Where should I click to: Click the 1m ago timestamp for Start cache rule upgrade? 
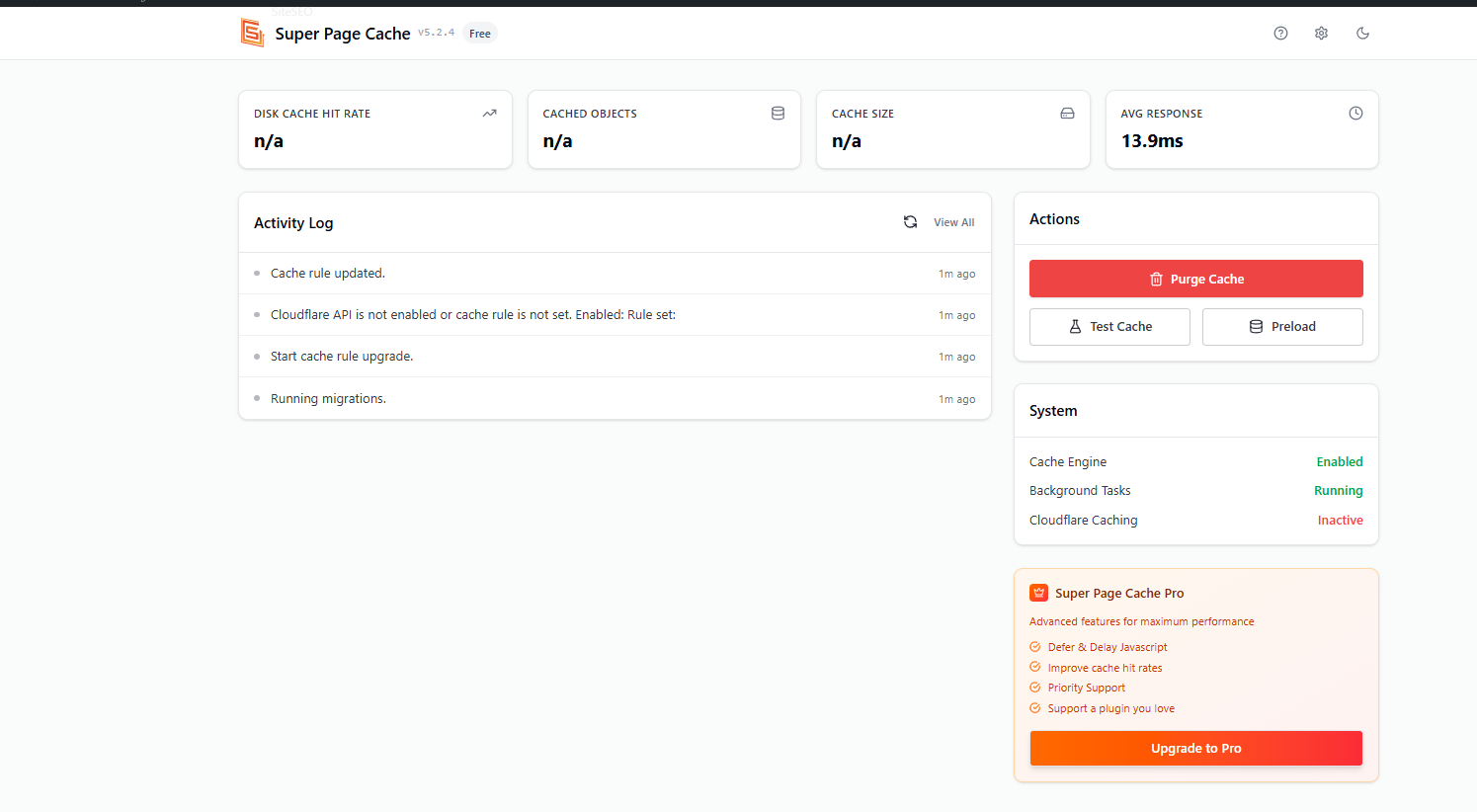(x=956, y=357)
